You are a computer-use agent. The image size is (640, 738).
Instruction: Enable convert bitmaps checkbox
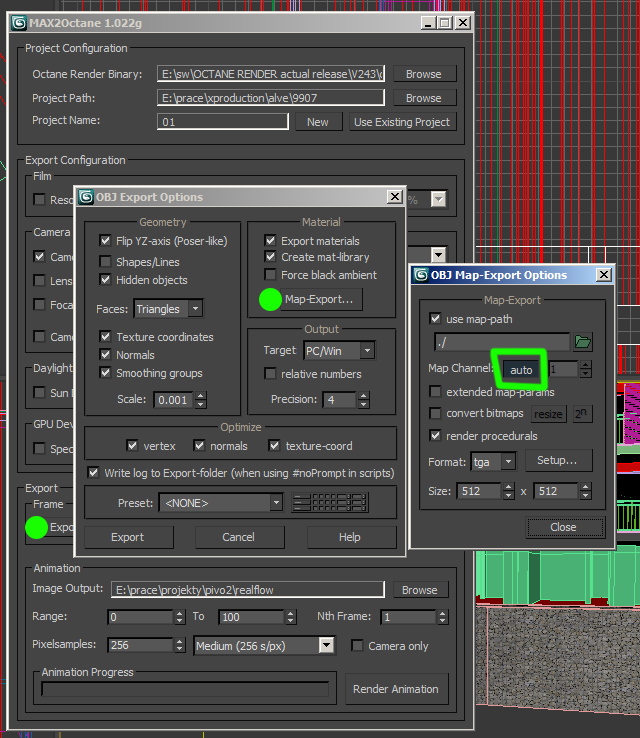coord(435,413)
